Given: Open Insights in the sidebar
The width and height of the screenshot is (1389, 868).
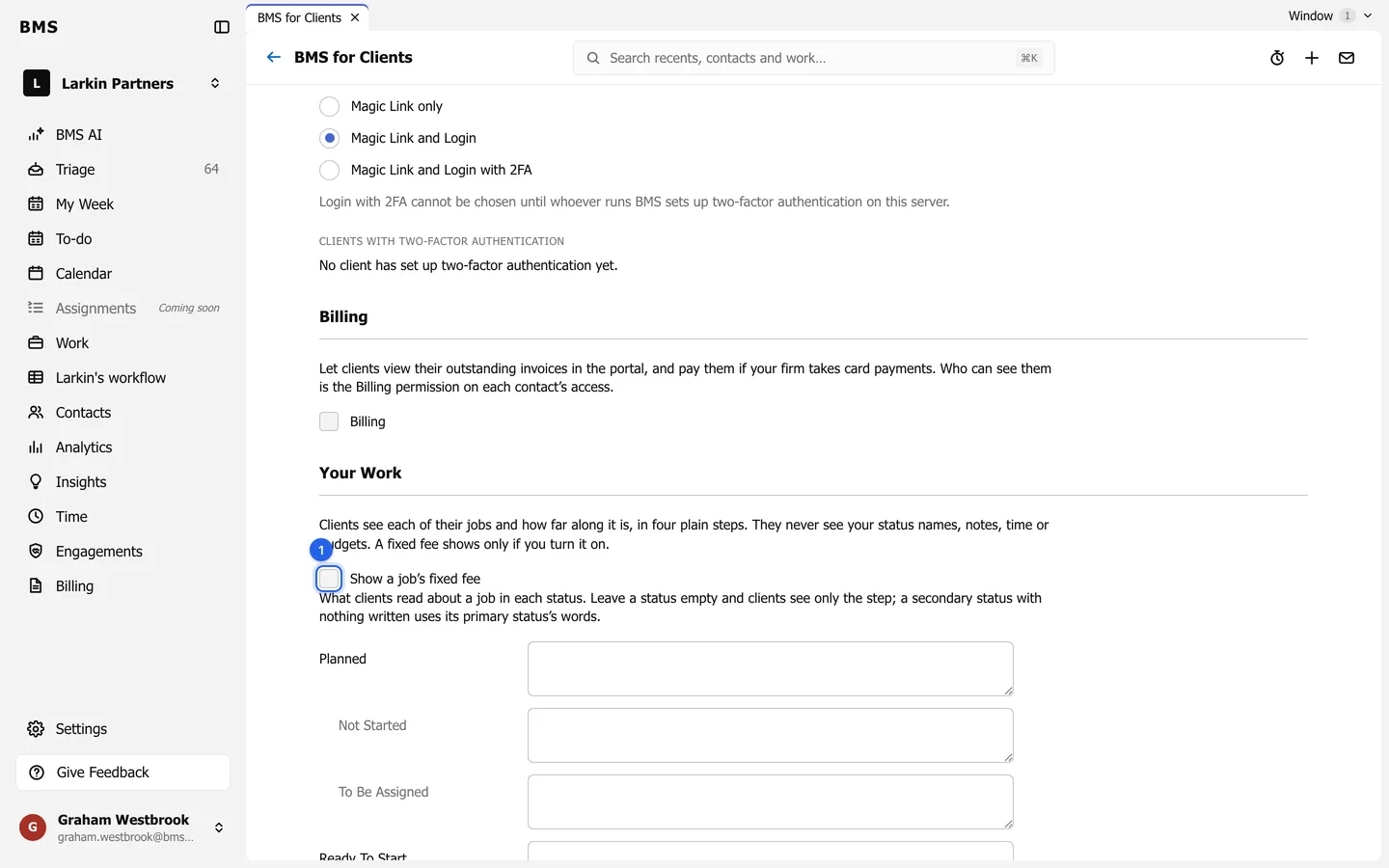Looking at the screenshot, I should 123,481.
